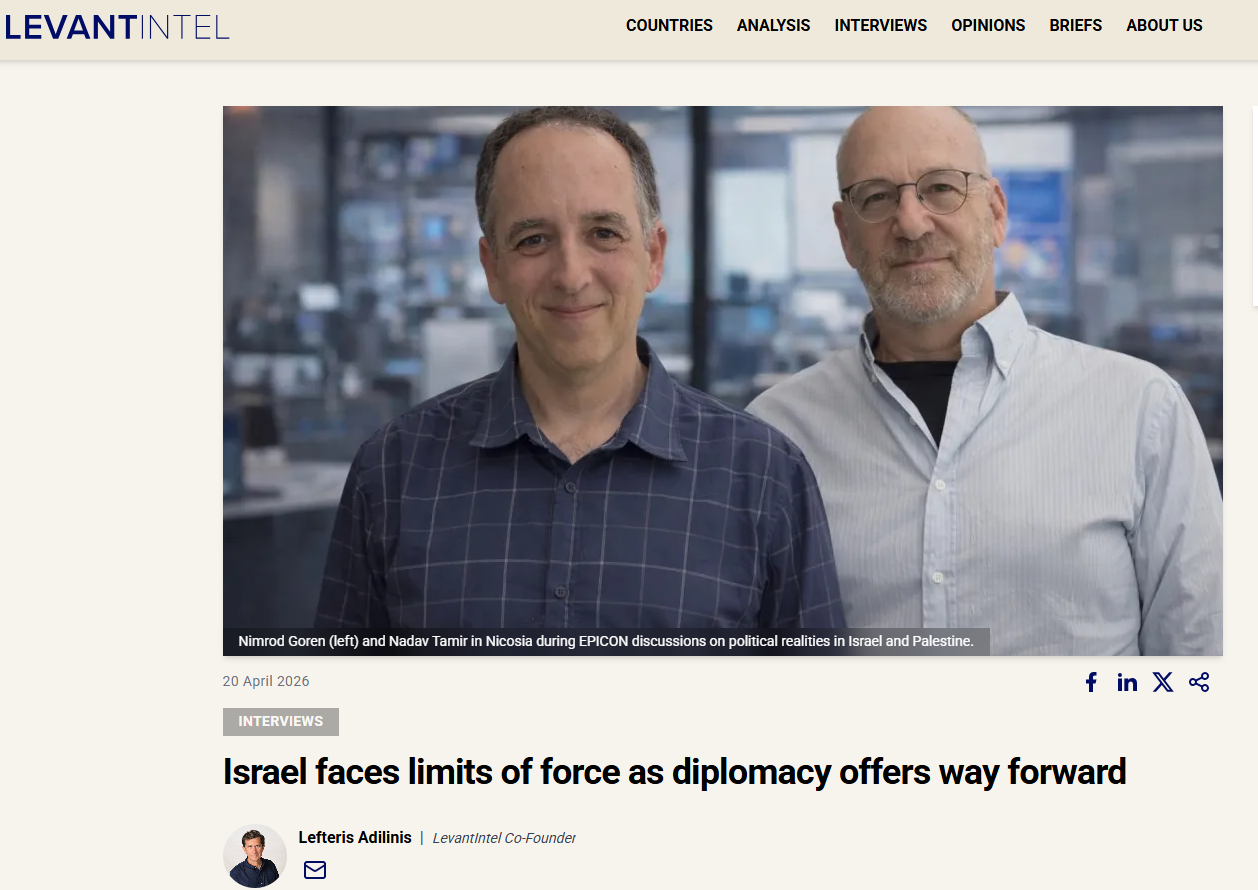1258x890 pixels.
Task: Share the article on LinkedIn
Action: (1127, 682)
